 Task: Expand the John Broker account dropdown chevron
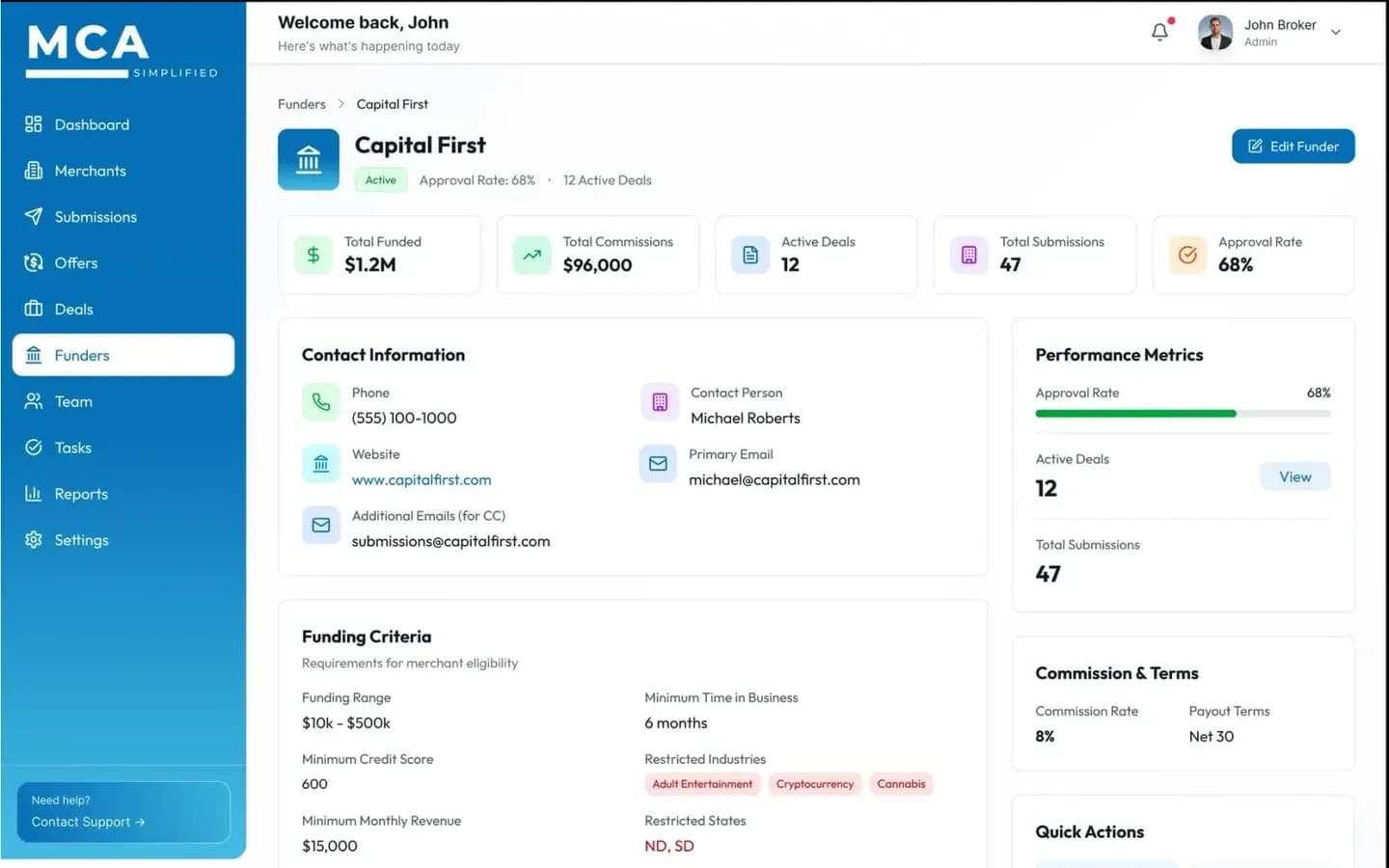[1336, 32]
